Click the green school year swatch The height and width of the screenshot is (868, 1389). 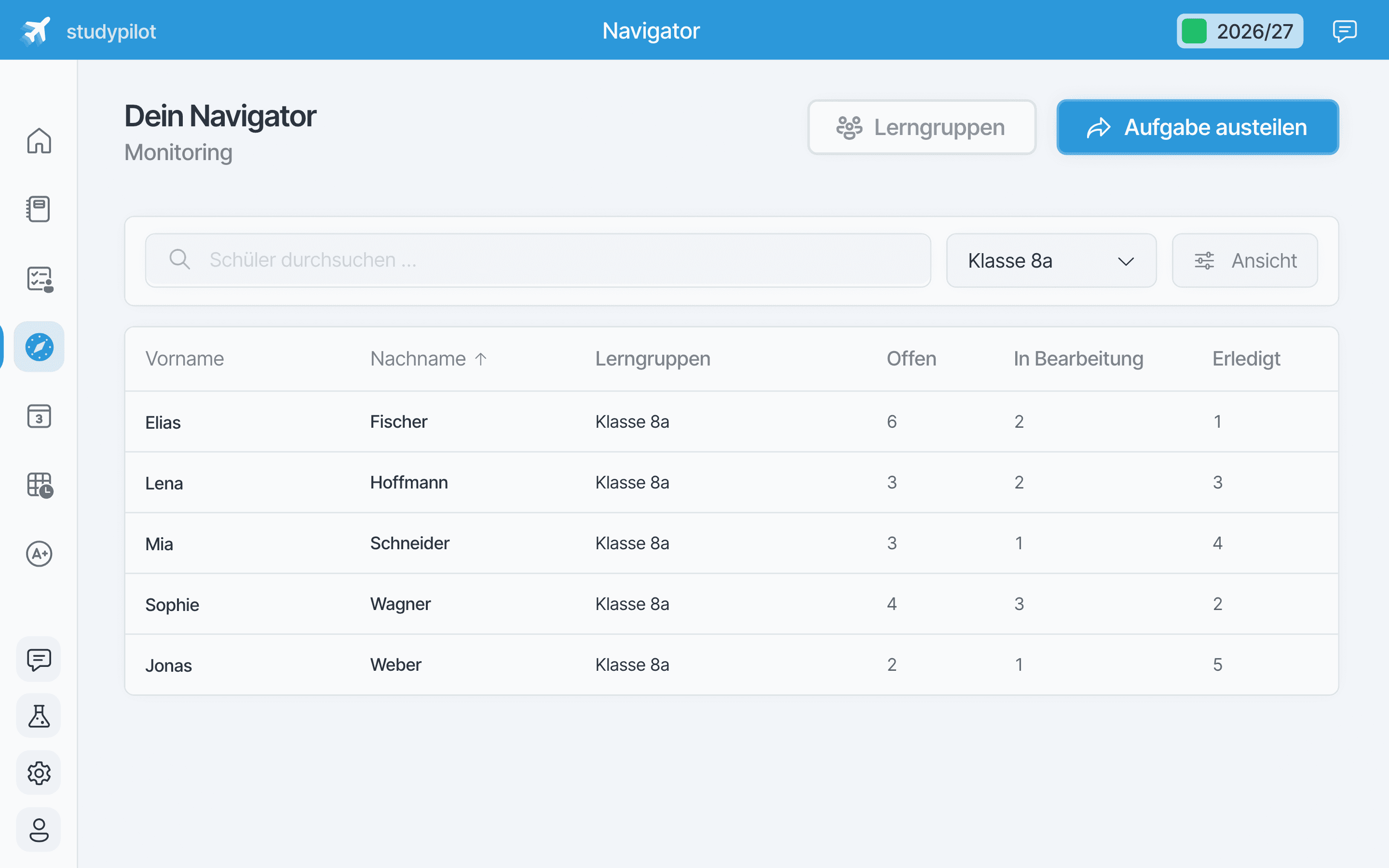1194,31
